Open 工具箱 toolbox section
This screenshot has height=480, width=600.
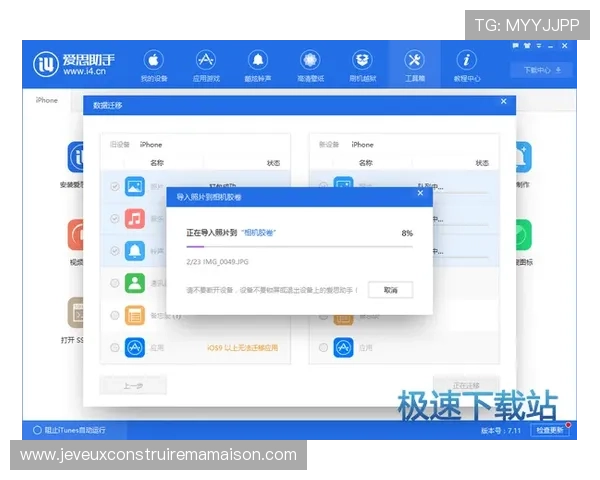pos(415,65)
